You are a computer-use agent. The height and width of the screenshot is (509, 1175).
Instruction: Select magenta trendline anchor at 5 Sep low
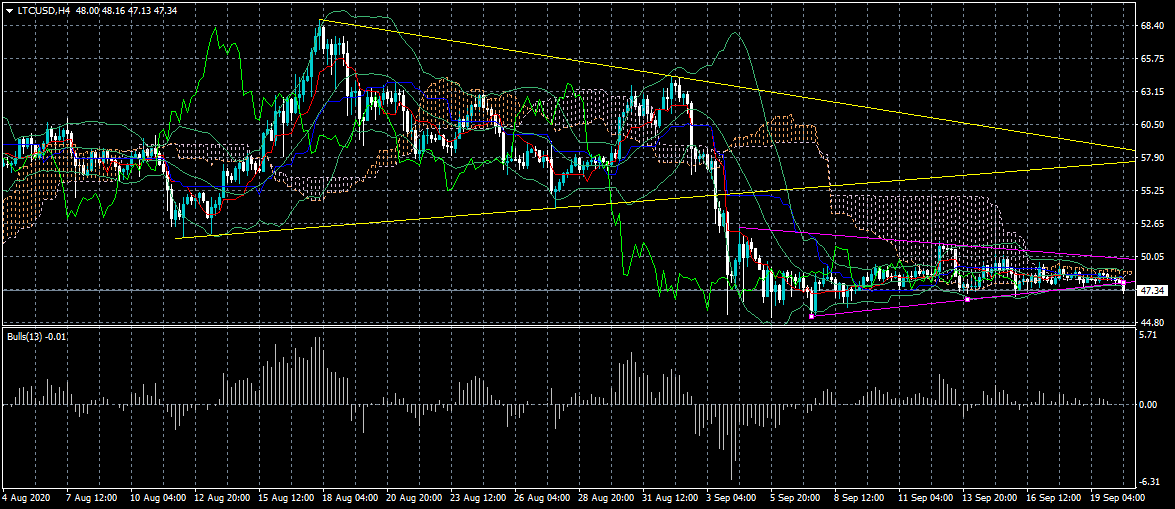point(812,316)
